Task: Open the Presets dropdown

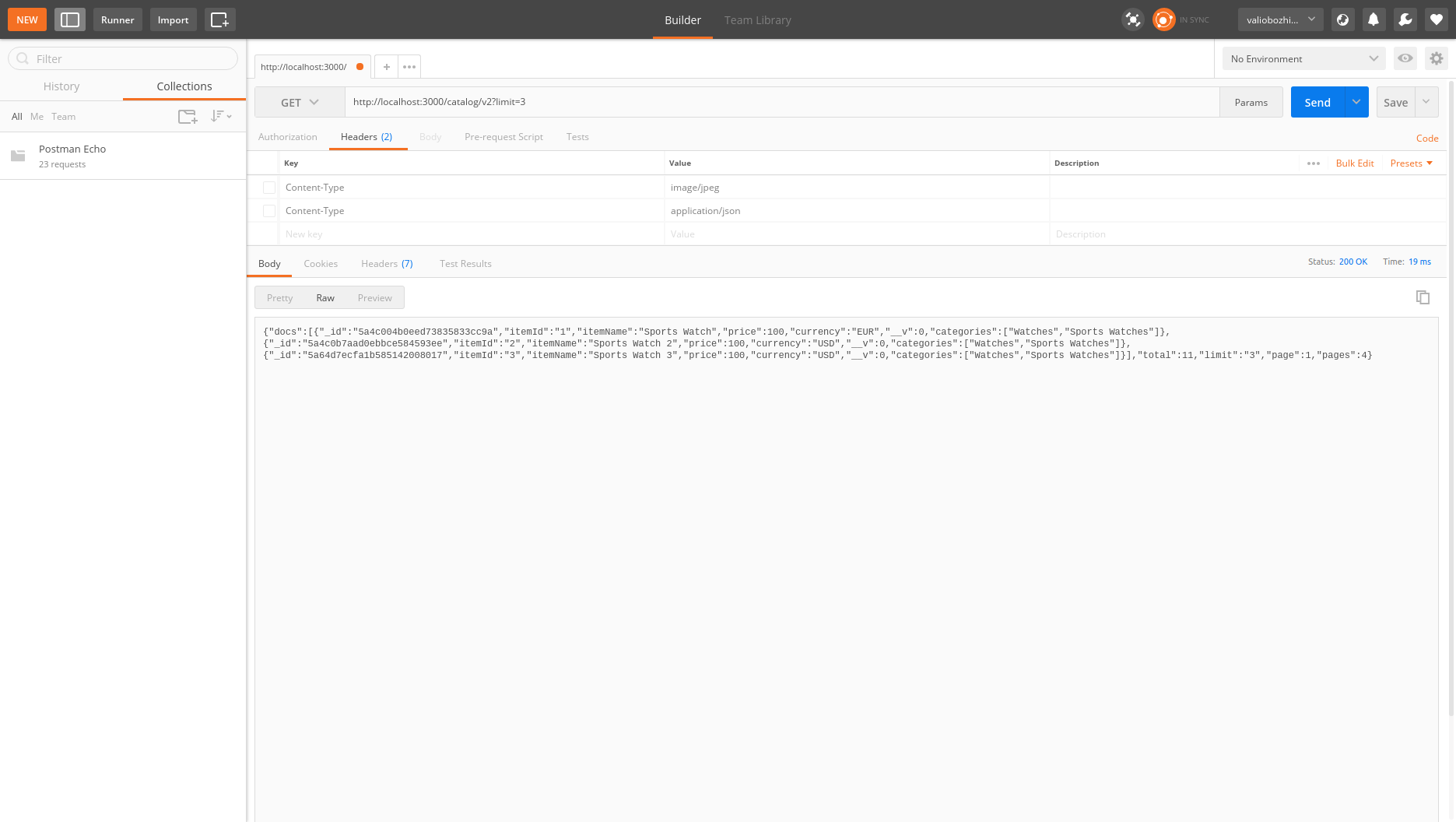Action: coord(1412,163)
